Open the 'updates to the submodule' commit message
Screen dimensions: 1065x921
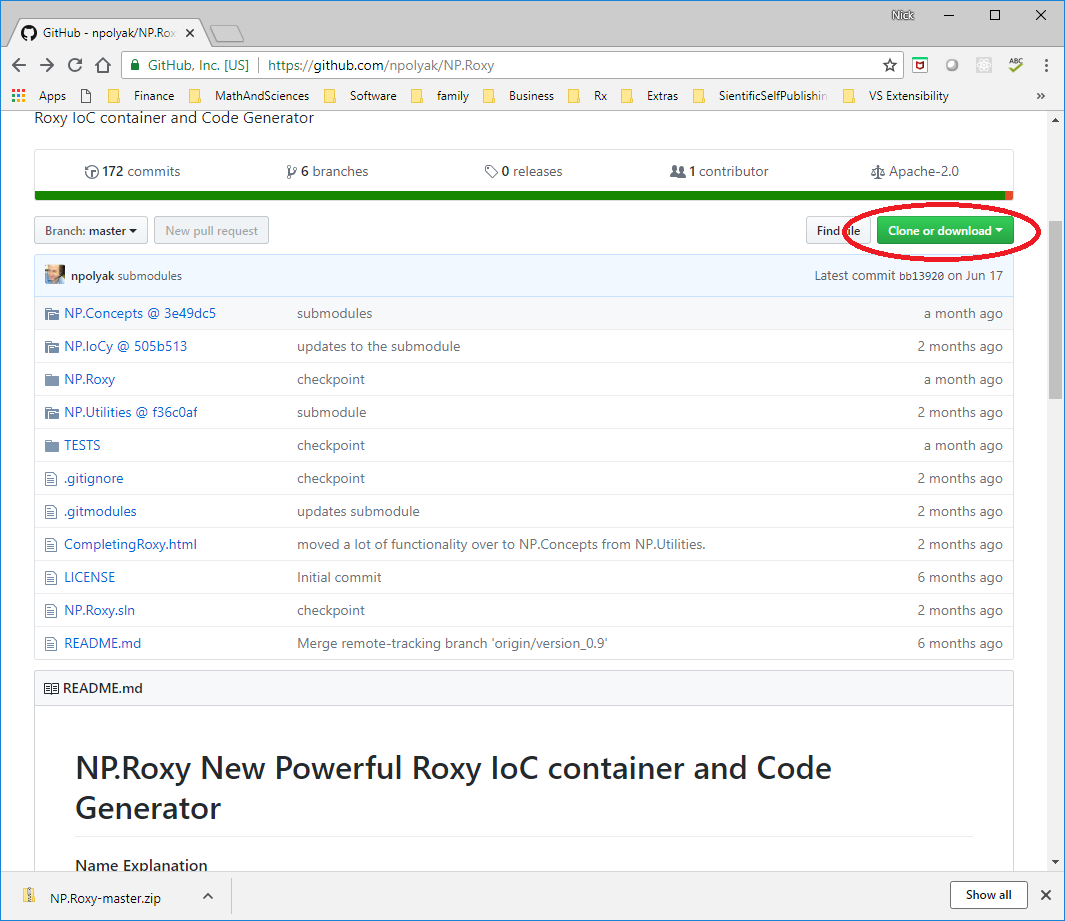(x=378, y=346)
